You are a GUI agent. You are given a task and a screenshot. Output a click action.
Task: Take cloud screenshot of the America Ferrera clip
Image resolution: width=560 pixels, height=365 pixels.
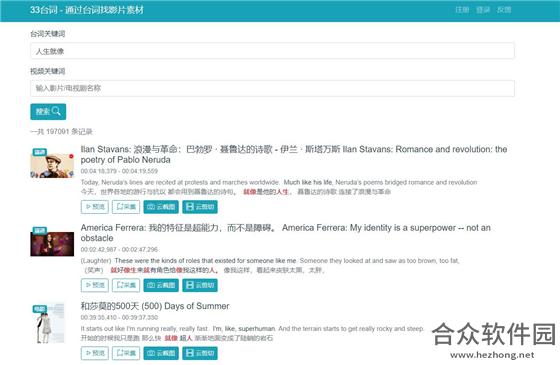point(161,285)
